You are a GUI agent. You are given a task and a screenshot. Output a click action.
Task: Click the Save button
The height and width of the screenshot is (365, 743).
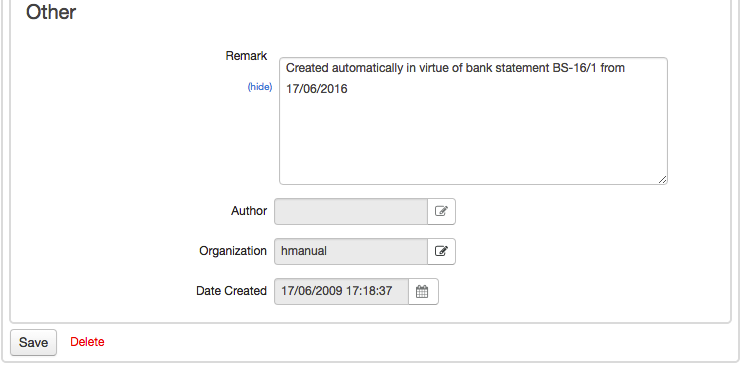(34, 342)
